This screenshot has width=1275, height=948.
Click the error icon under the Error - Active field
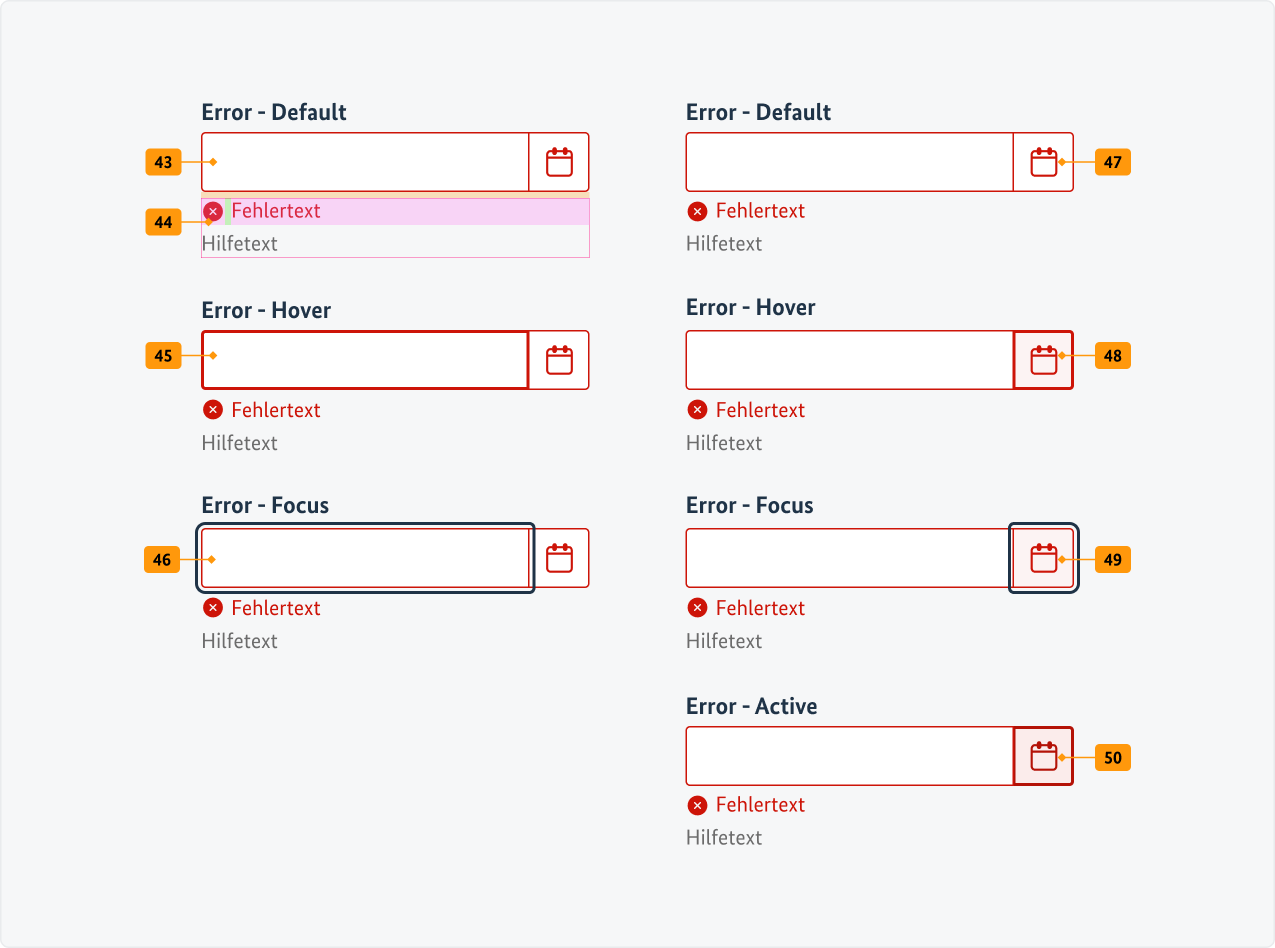(696, 805)
